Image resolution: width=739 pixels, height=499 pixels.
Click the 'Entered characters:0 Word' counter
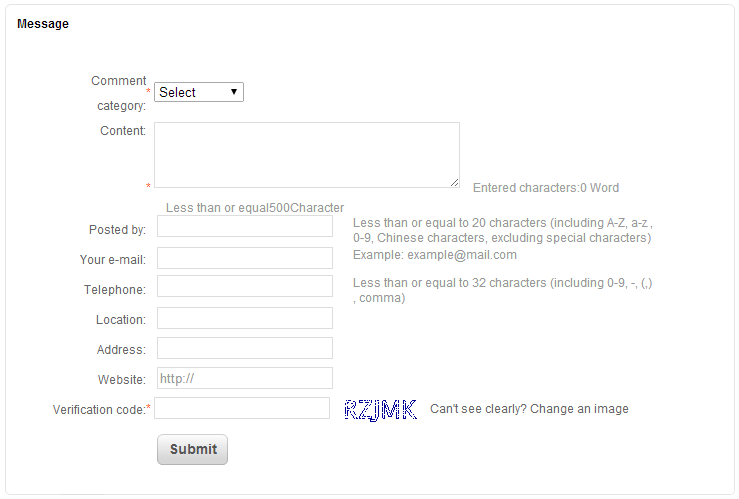545,188
